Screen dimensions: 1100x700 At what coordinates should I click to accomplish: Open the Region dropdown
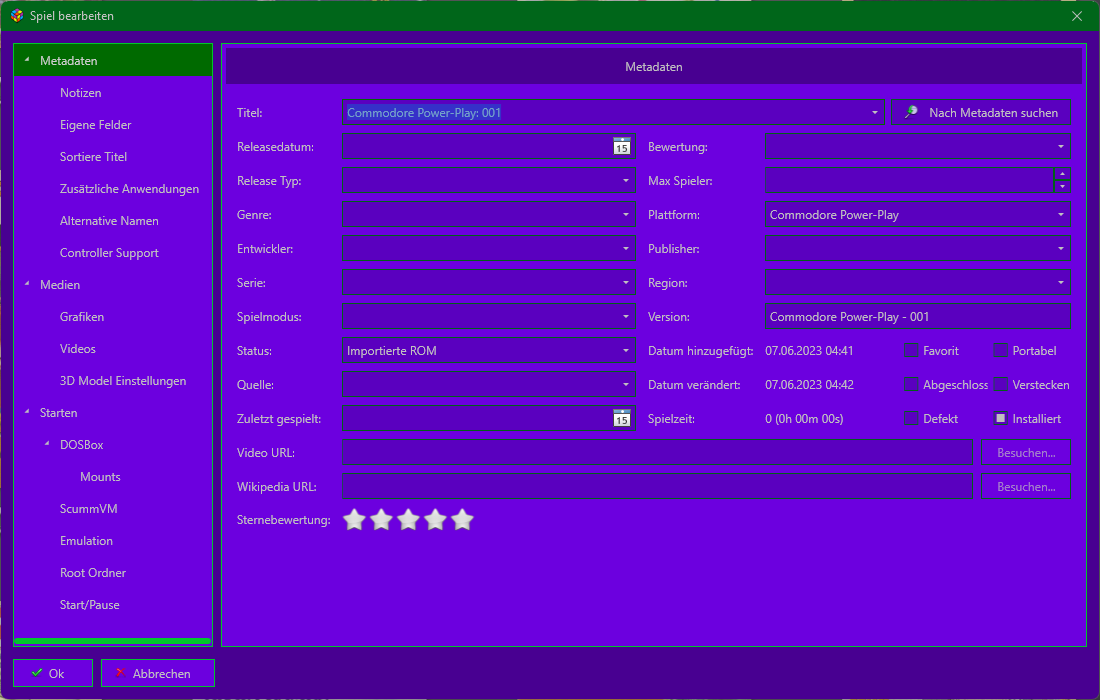pyautogui.click(x=1061, y=283)
